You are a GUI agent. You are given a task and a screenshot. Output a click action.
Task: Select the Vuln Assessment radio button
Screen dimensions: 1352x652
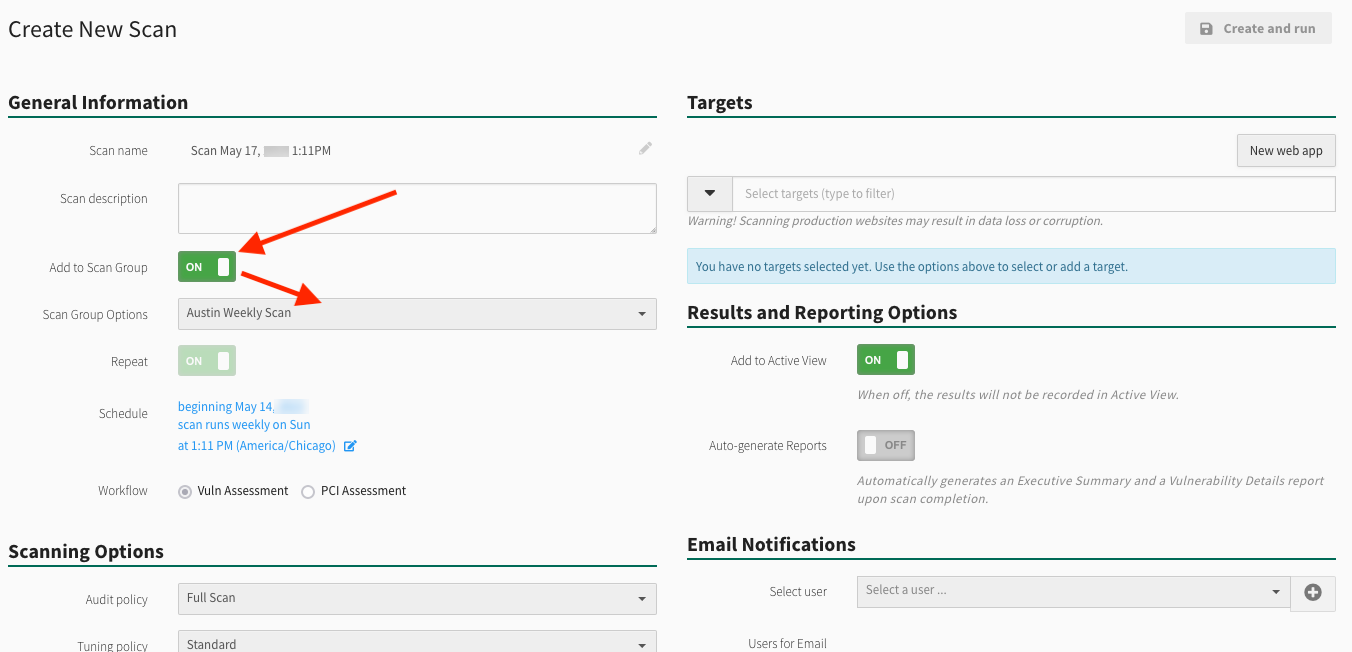click(185, 491)
